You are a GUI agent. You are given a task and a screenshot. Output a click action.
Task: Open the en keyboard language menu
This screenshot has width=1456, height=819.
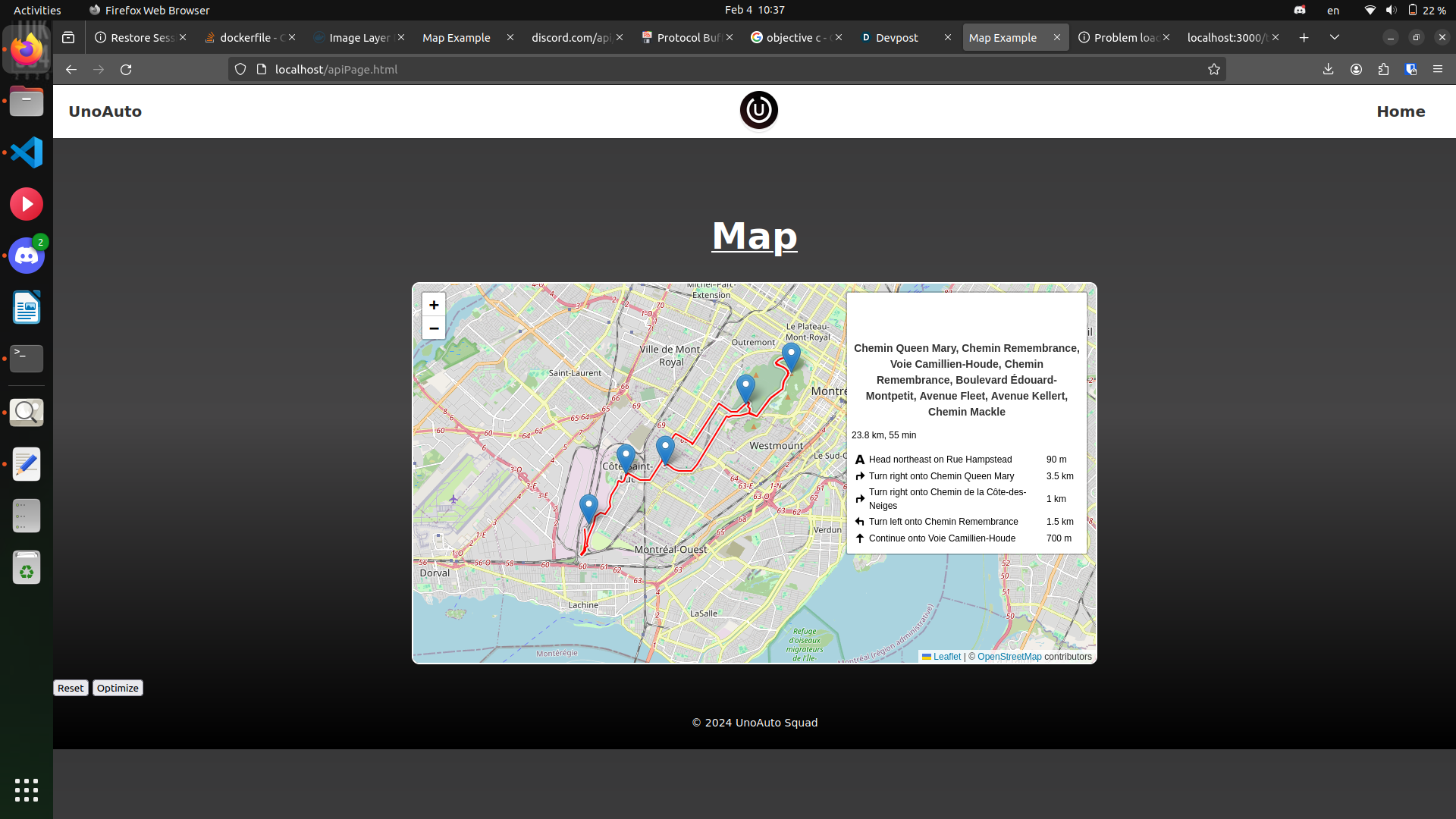pos(1332,10)
